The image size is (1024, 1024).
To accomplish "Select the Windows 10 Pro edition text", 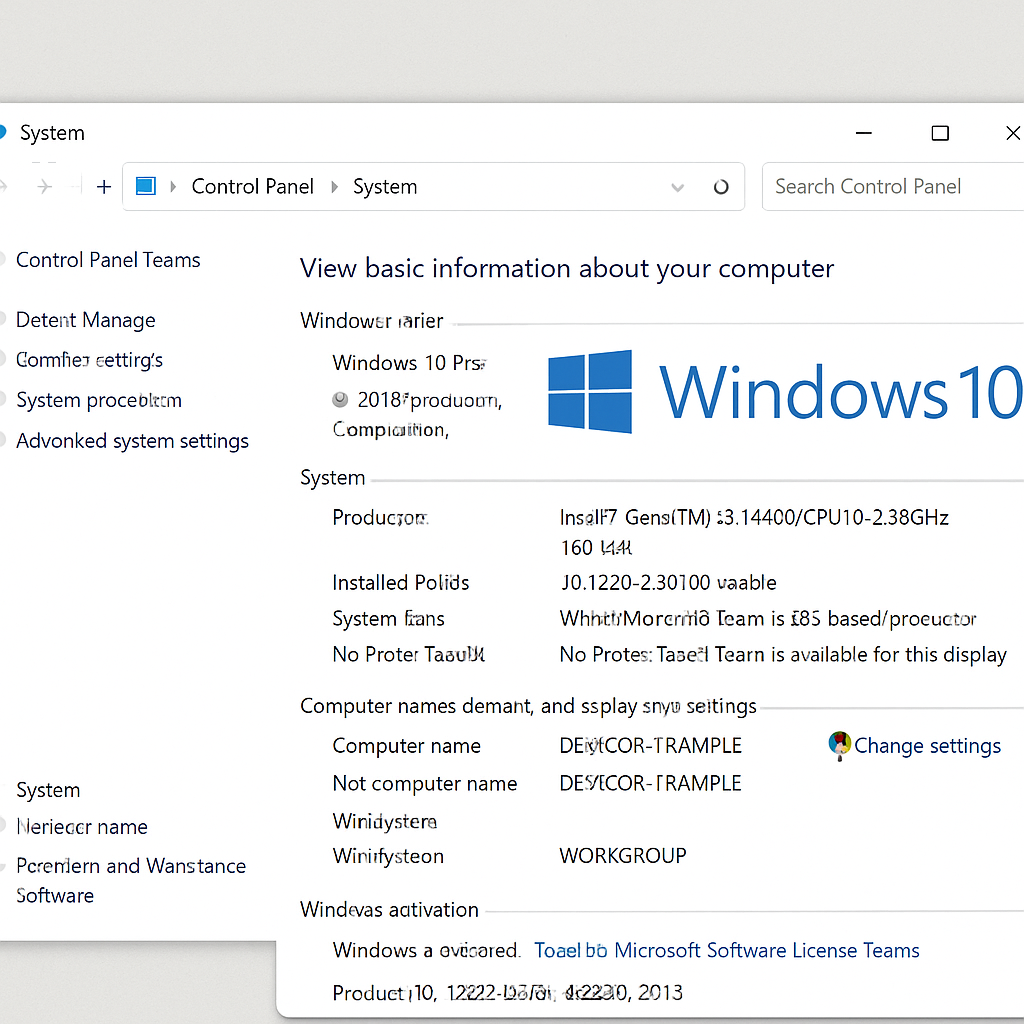I will click(409, 362).
